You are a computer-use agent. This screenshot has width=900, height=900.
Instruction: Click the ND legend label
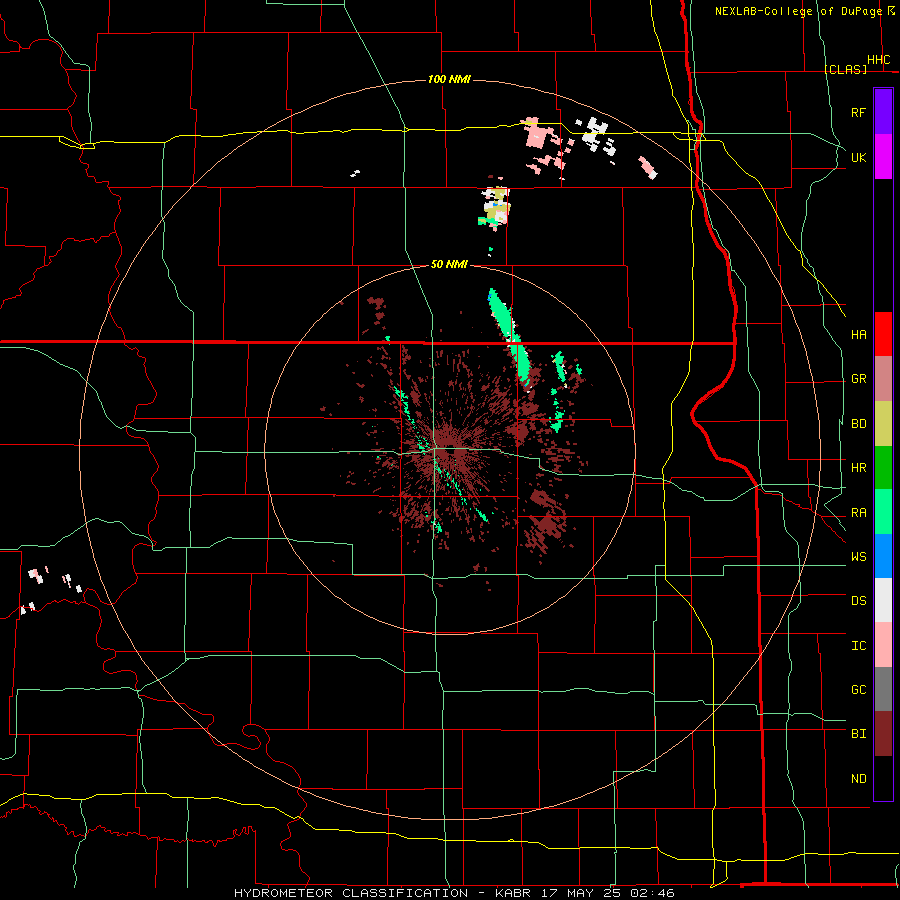click(858, 779)
